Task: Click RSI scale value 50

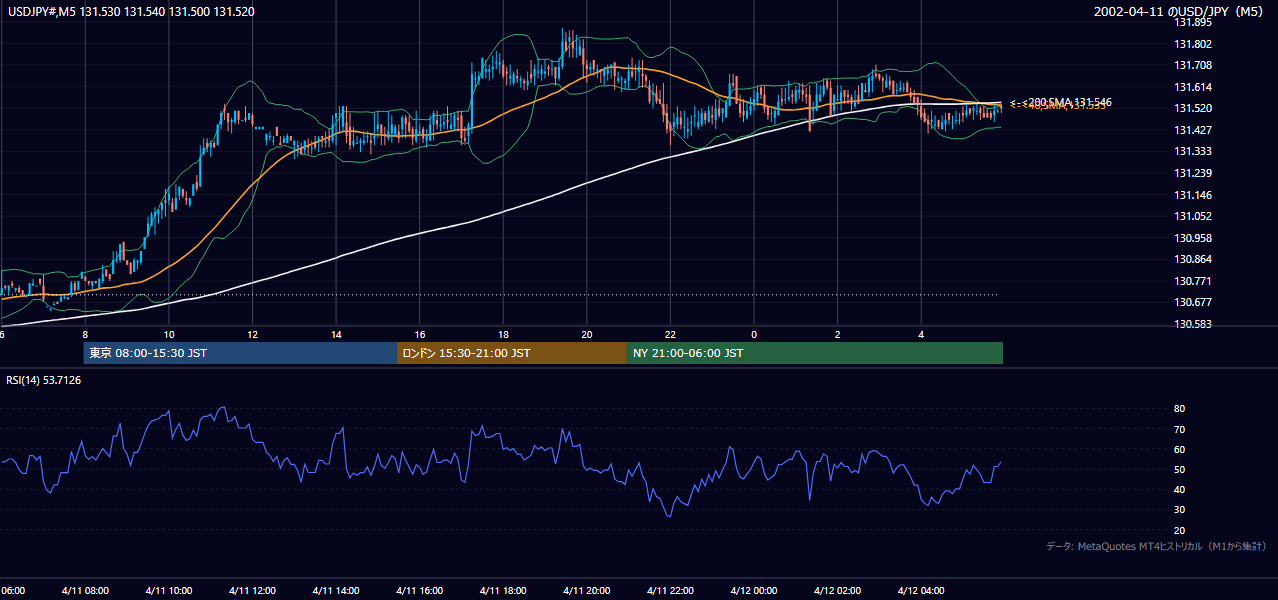Action: pos(1179,469)
